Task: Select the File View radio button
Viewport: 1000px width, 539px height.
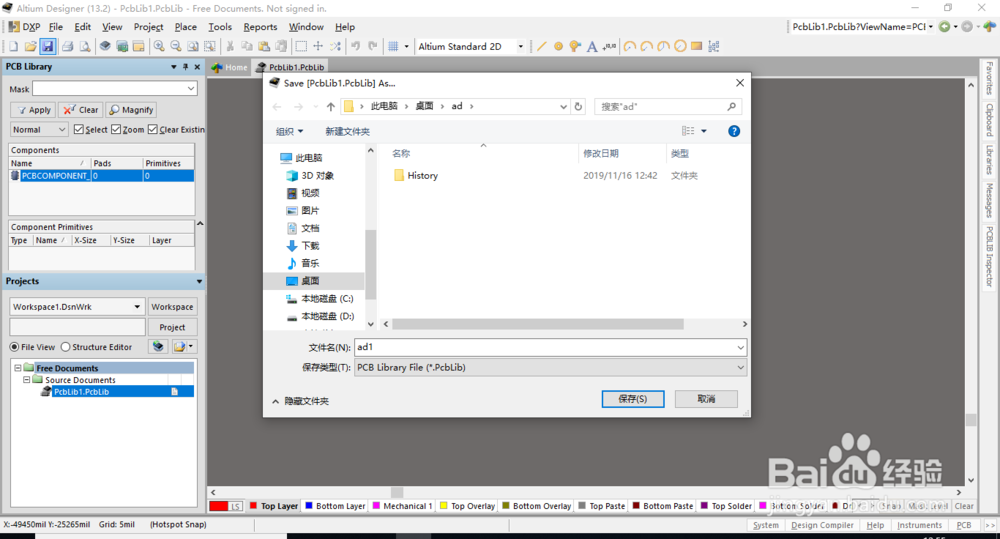Action: (14, 347)
